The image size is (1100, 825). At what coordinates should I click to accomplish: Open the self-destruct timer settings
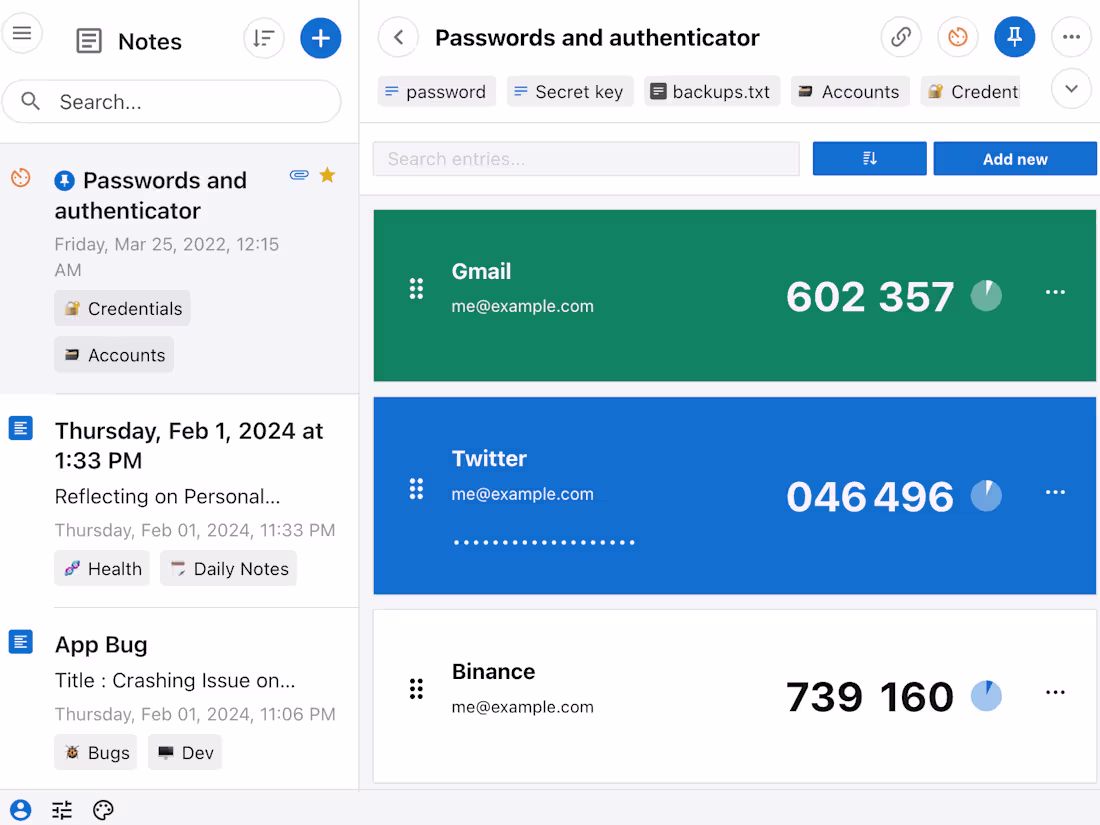tap(957, 36)
